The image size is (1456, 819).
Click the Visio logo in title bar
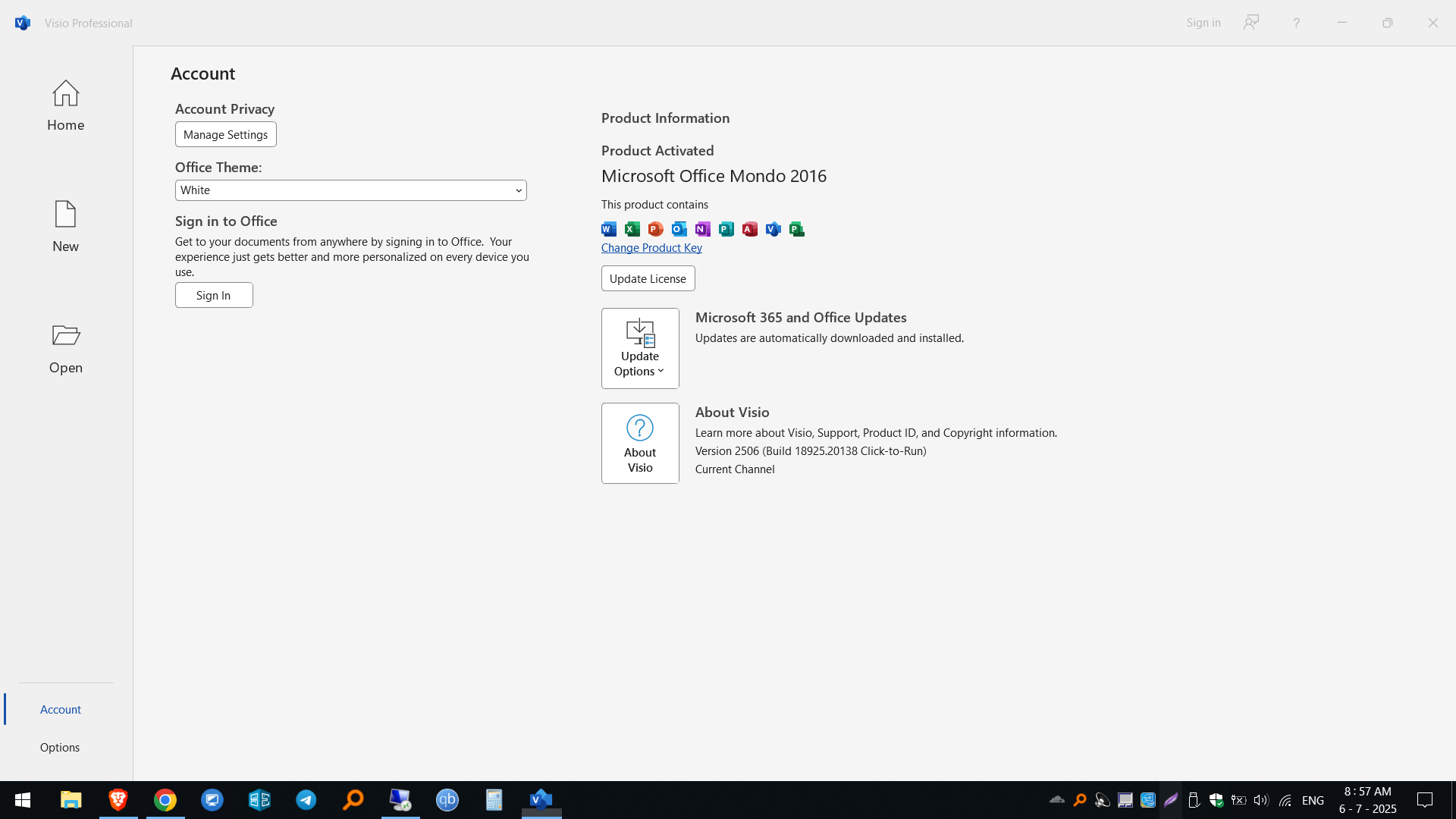coord(23,23)
